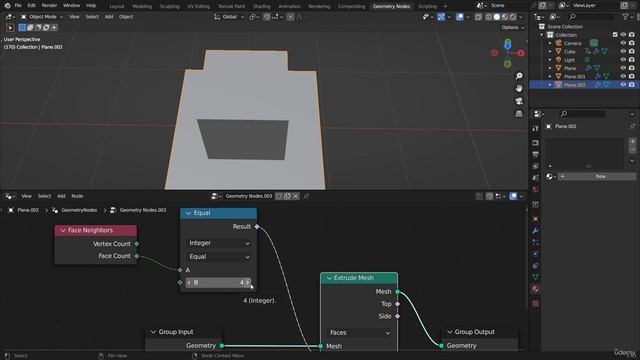
Task: Open the Particles properties tab icon
Action: tap(536, 242)
